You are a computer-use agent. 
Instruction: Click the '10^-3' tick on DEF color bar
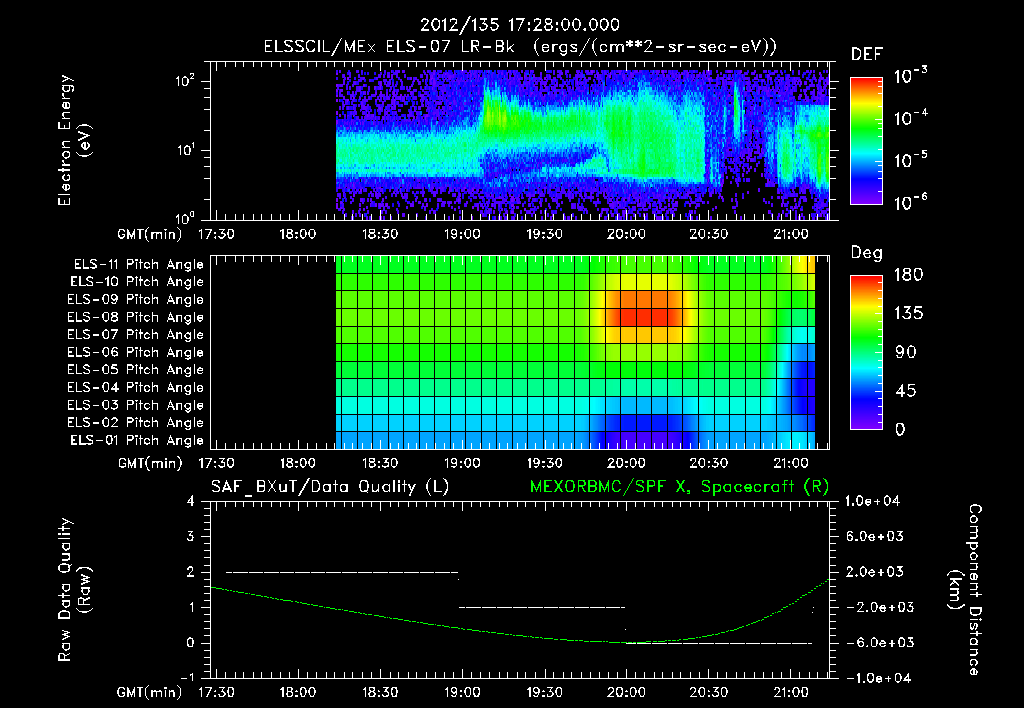click(x=911, y=77)
